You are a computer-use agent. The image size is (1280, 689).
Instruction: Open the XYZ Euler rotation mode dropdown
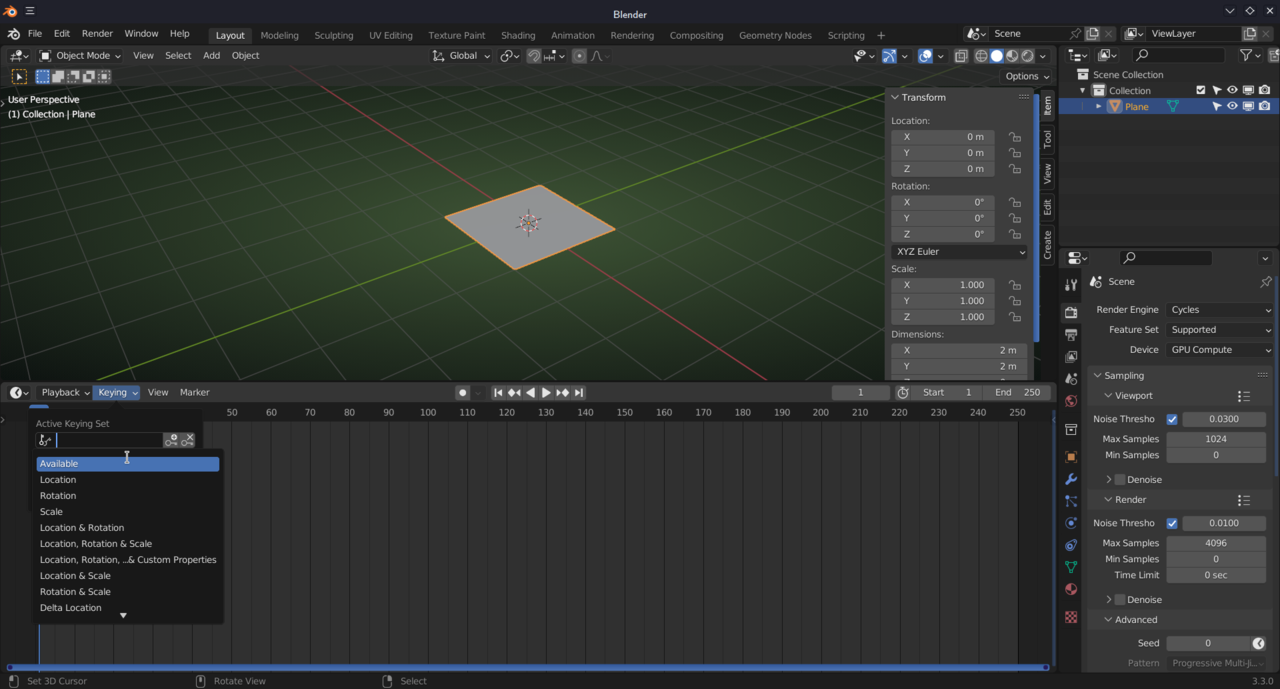[x=957, y=251]
